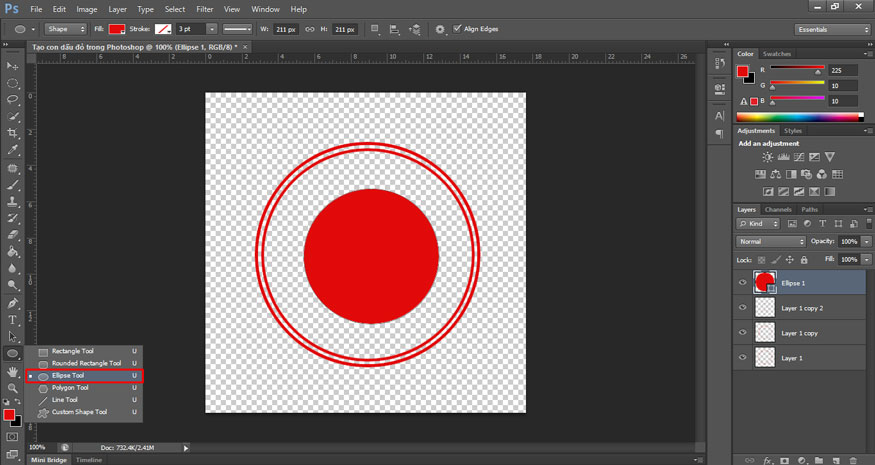Hide the Ellipse 1 layer

(x=743, y=283)
